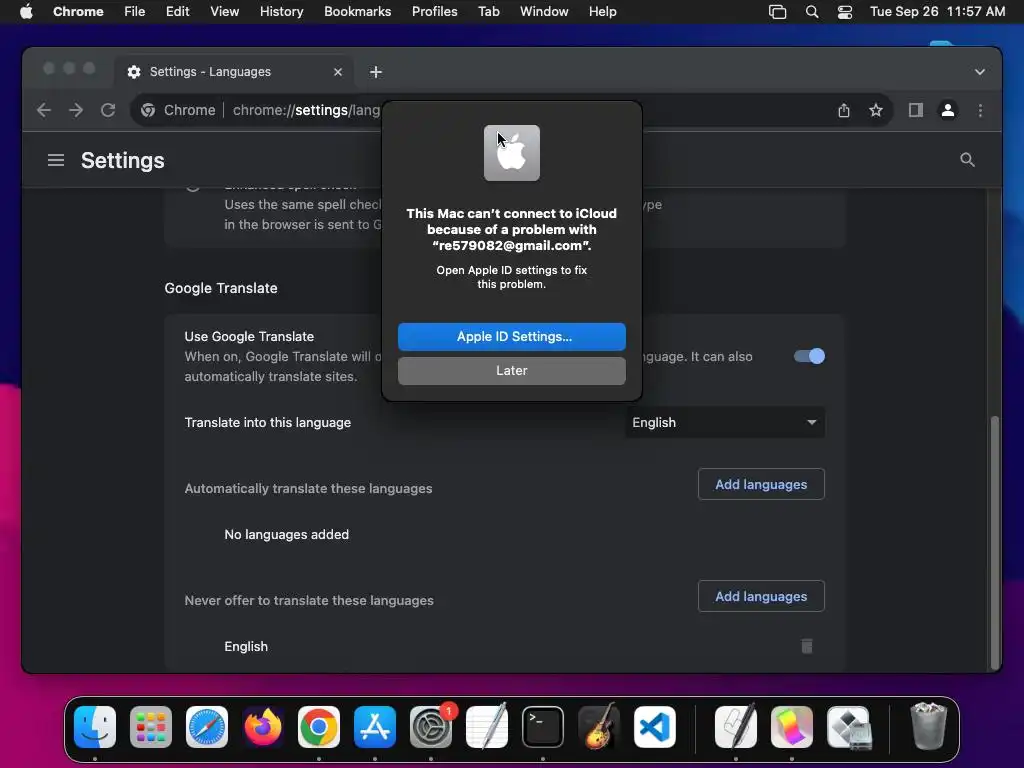The width and height of the screenshot is (1024, 768).
Task: Open the Help menu
Action: [x=602, y=12]
